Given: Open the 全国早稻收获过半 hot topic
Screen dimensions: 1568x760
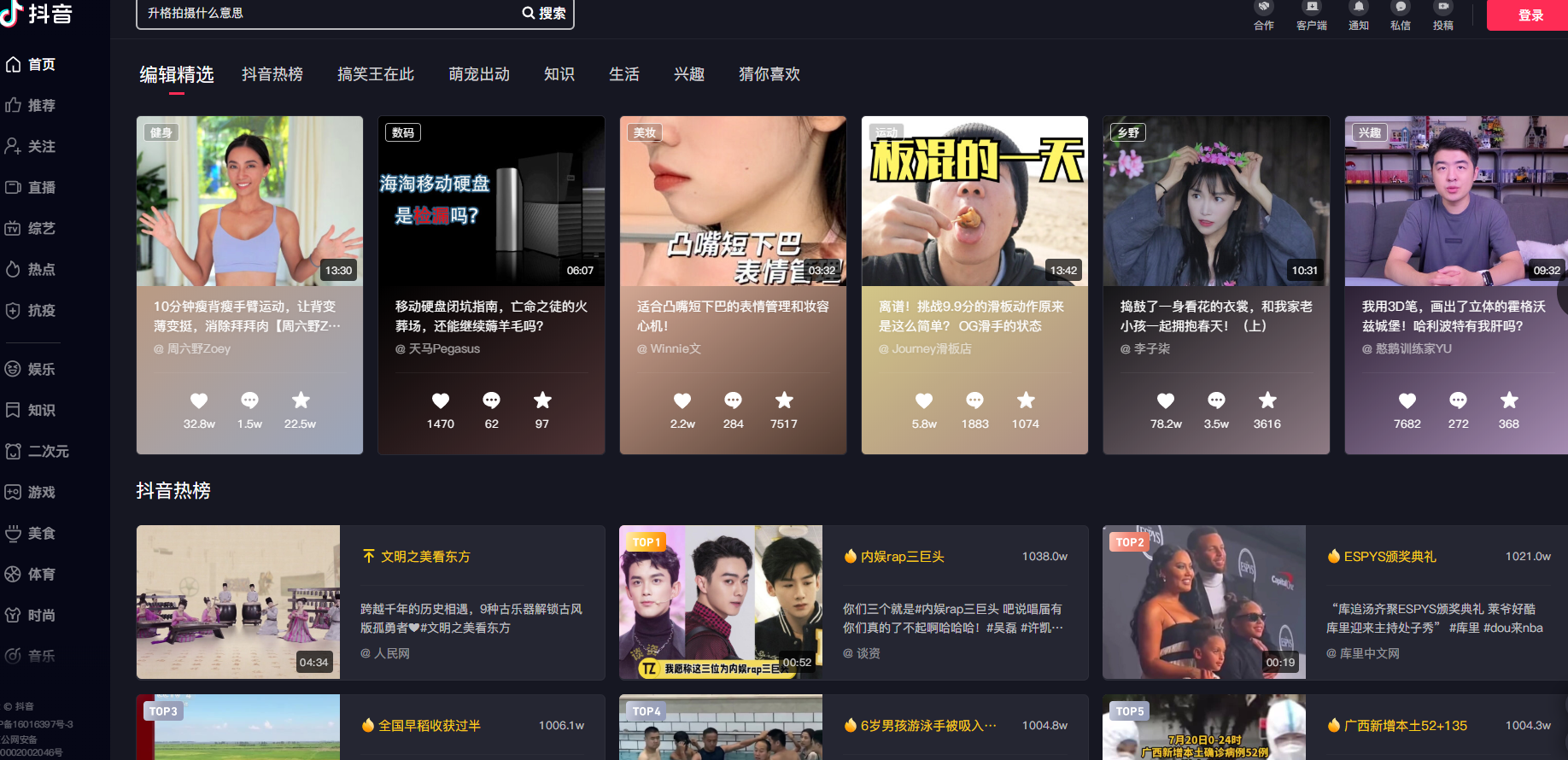Looking at the screenshot, I should point(430,725).
